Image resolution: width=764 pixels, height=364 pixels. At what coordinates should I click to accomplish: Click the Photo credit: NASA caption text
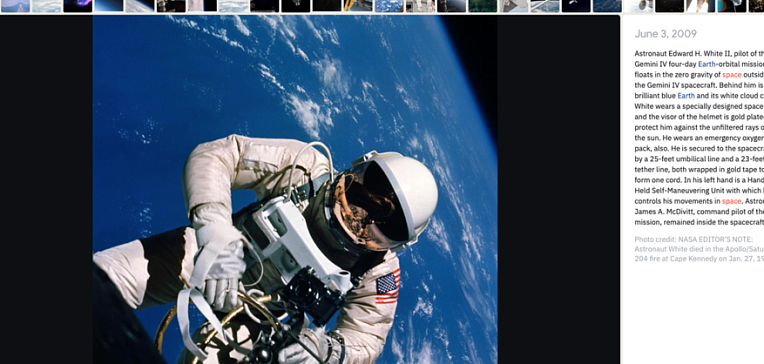pos(659,239)
